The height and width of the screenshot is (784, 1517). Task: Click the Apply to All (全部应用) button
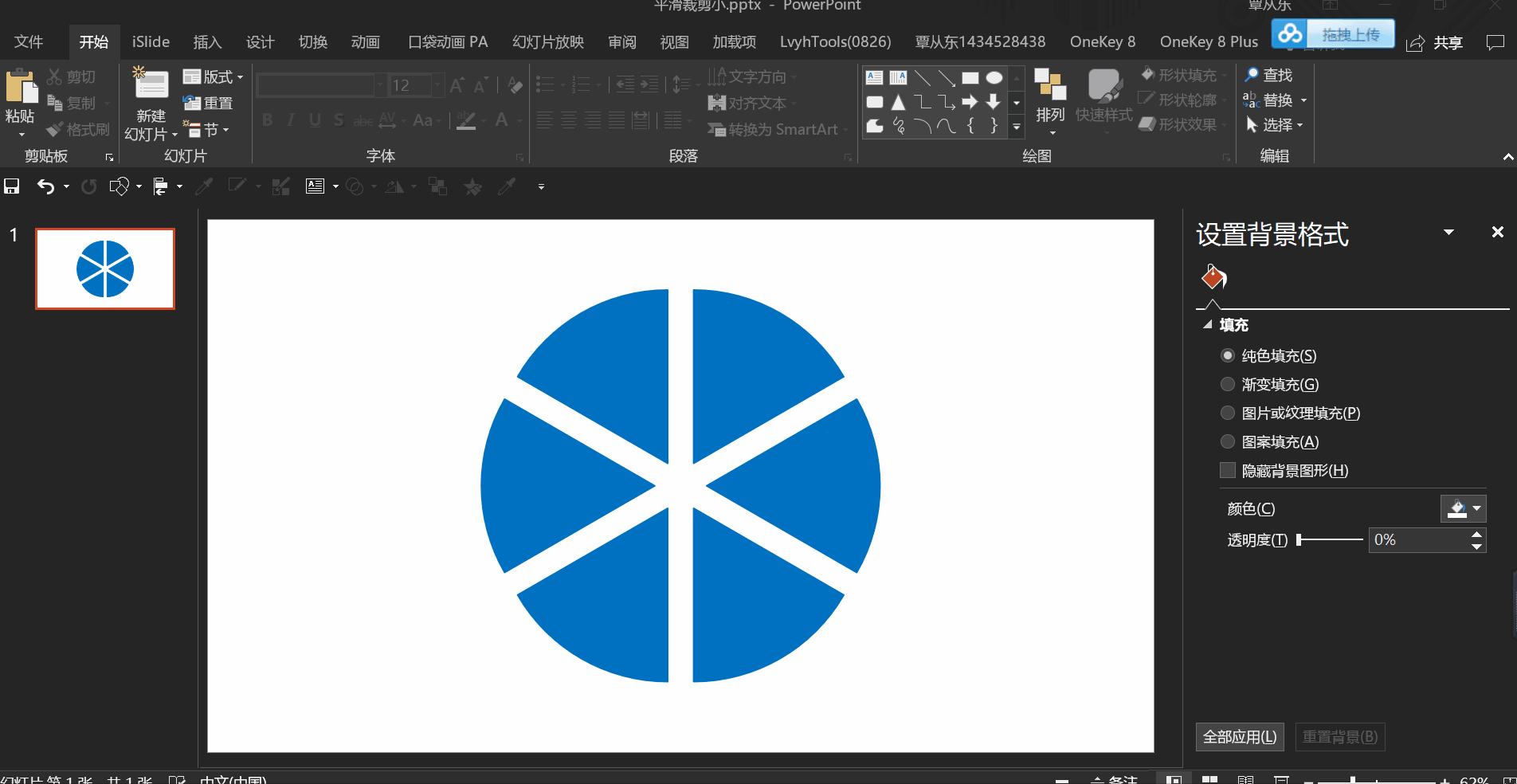point(1239,737)
